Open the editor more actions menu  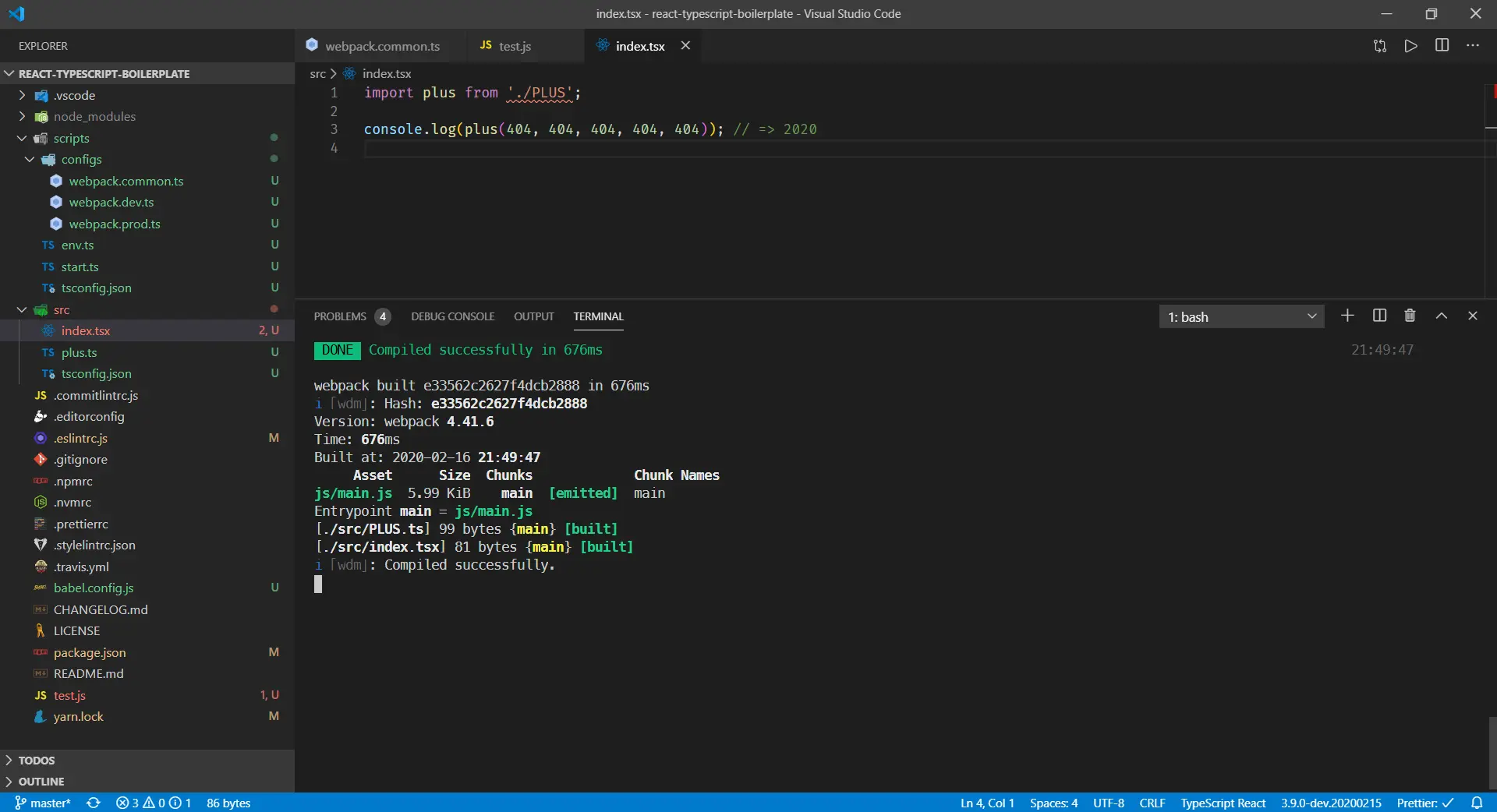(x=1473, y=46)
